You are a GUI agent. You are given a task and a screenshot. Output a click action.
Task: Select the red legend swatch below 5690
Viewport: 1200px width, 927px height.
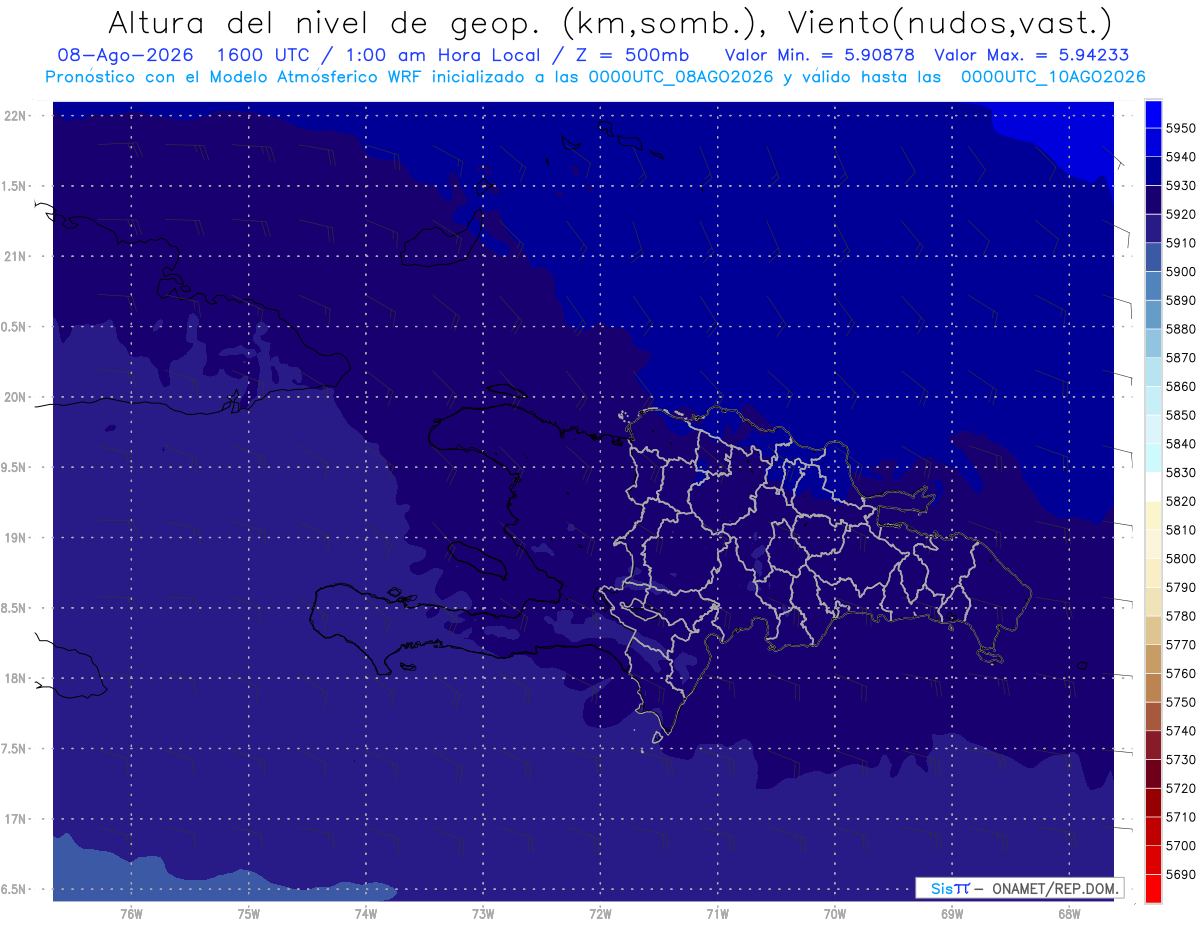(1153, 888)
